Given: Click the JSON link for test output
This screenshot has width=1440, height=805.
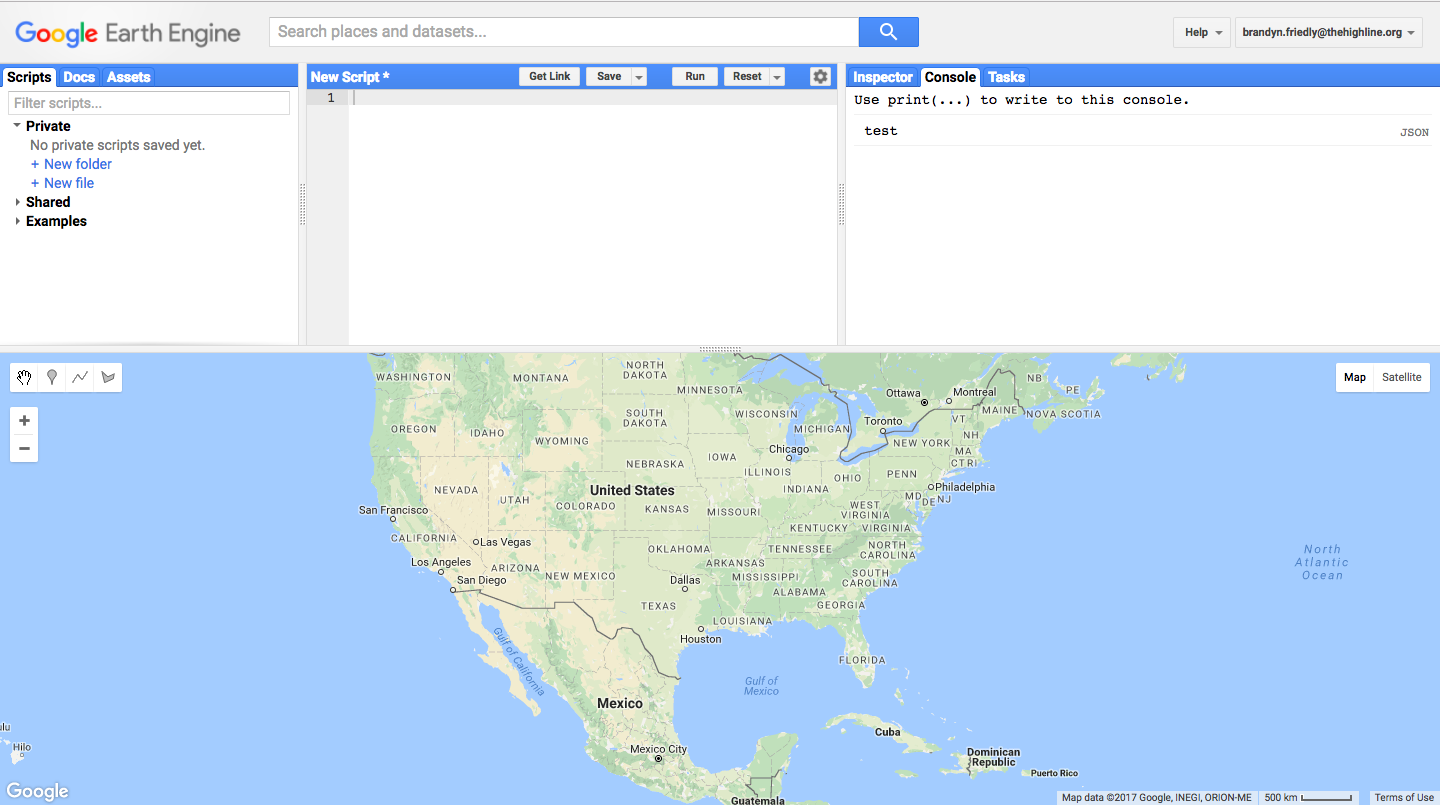Looking at the screenshot, I should (x=1414, y=132).
